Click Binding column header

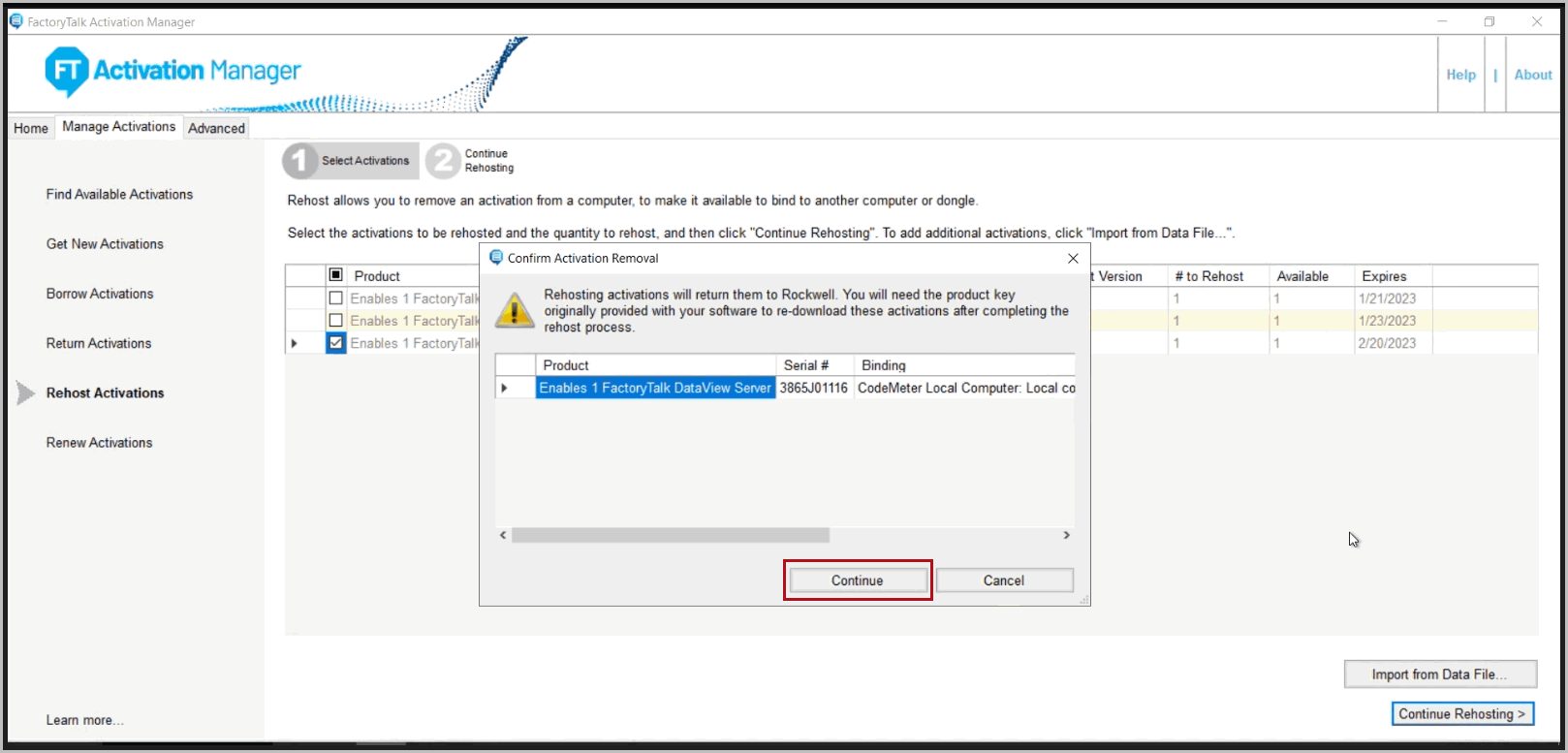(965, 365)
